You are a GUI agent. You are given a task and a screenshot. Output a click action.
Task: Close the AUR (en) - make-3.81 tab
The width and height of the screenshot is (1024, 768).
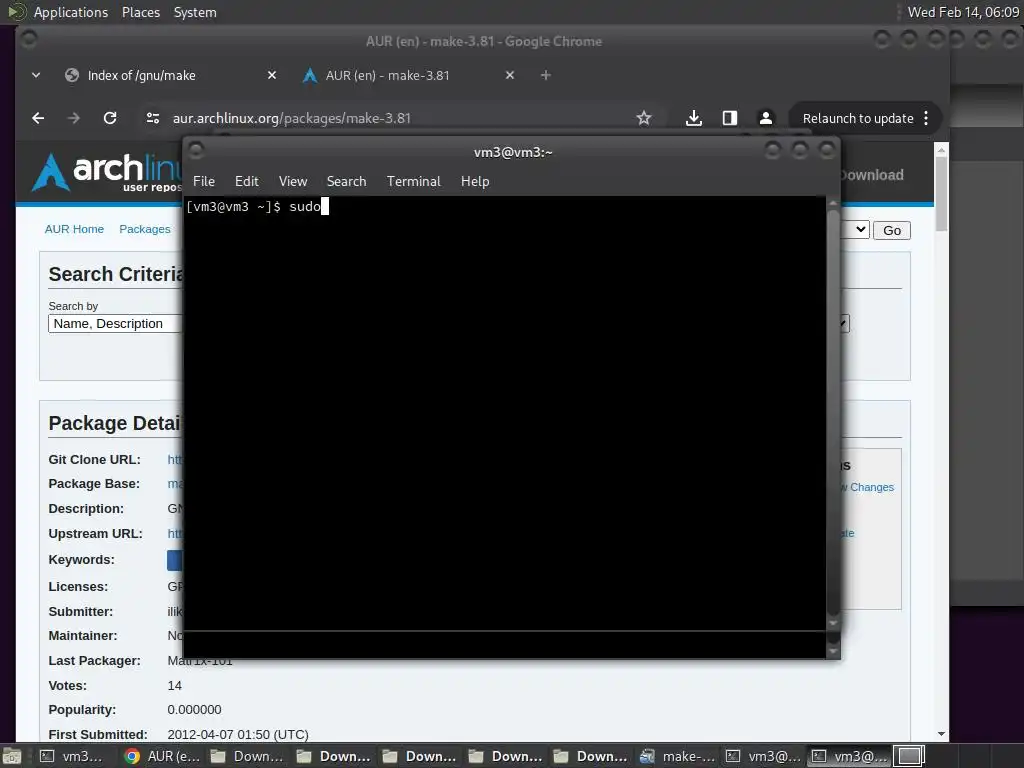tap(509, 75)
